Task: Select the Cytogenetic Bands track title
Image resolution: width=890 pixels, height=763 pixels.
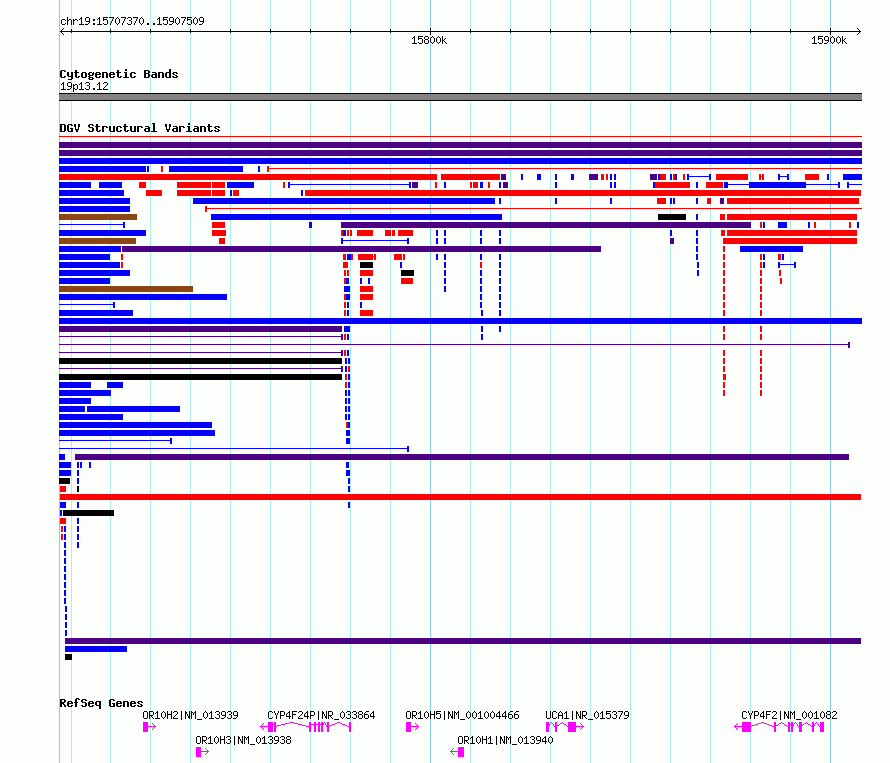Action: (x=119, y=74)
